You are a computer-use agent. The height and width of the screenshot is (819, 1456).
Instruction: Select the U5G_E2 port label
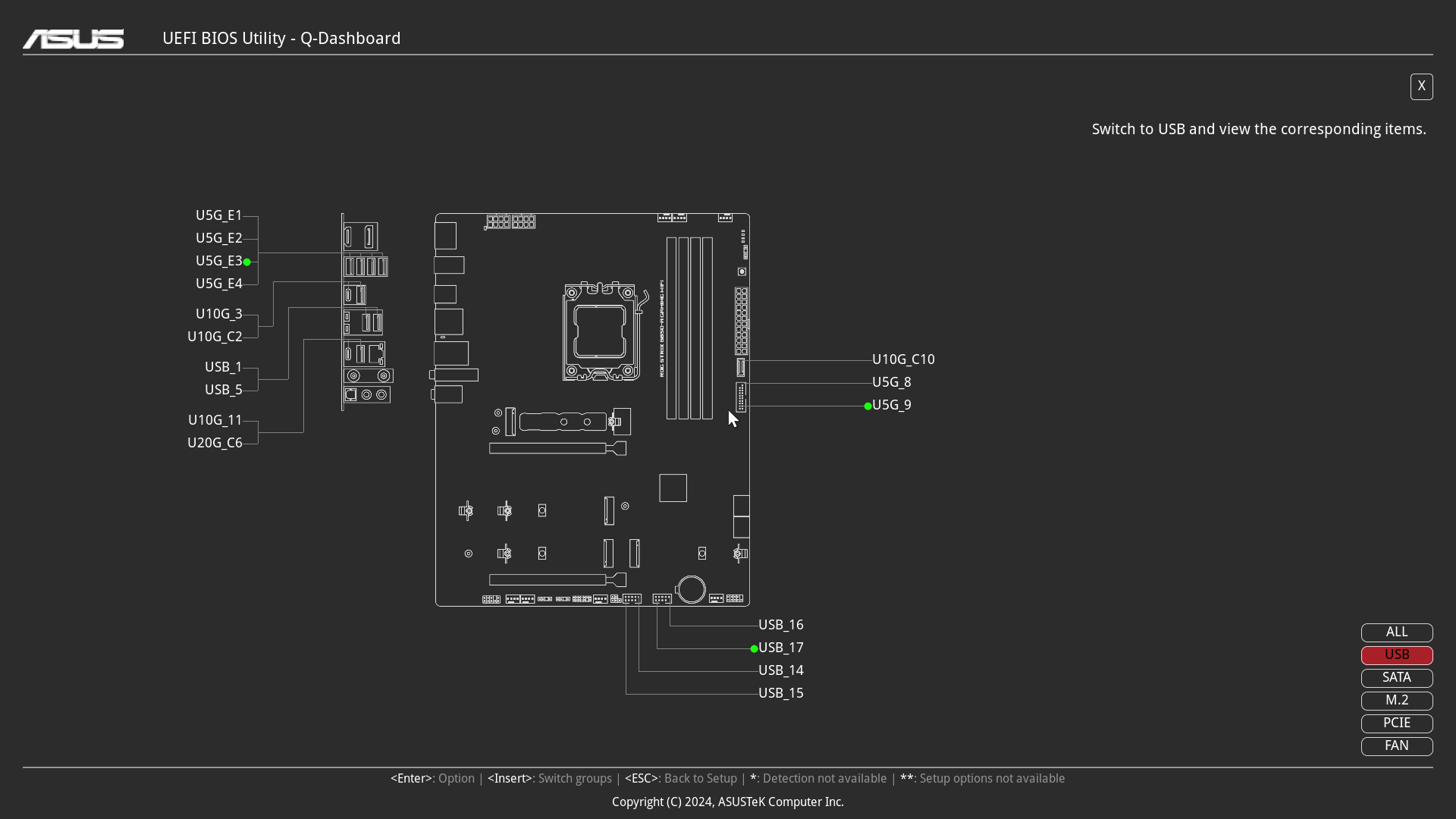(219, 238)
